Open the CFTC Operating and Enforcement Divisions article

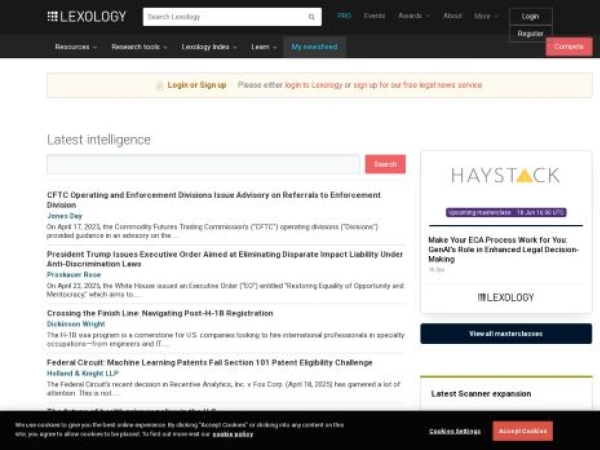[214, 200]
